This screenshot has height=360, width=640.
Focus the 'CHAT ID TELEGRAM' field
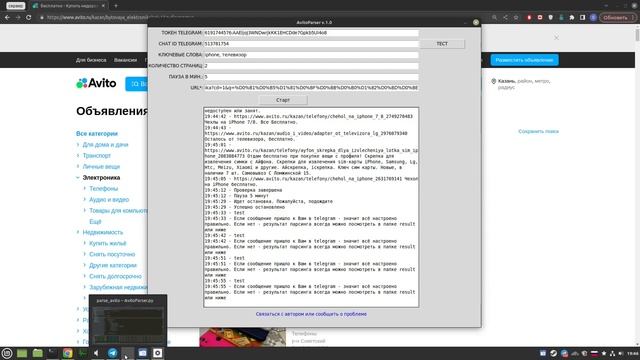pyautogui.click(x=311, y=44)
